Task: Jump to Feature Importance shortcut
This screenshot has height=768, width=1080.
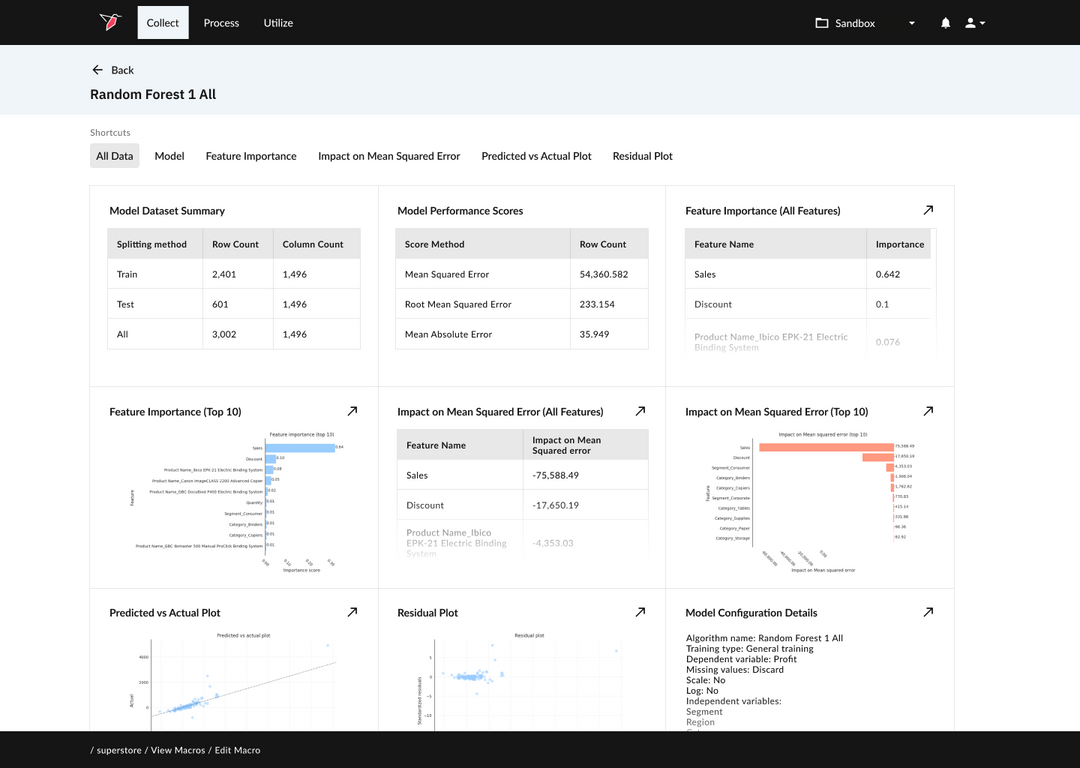Action: click(x=251, y=156)
